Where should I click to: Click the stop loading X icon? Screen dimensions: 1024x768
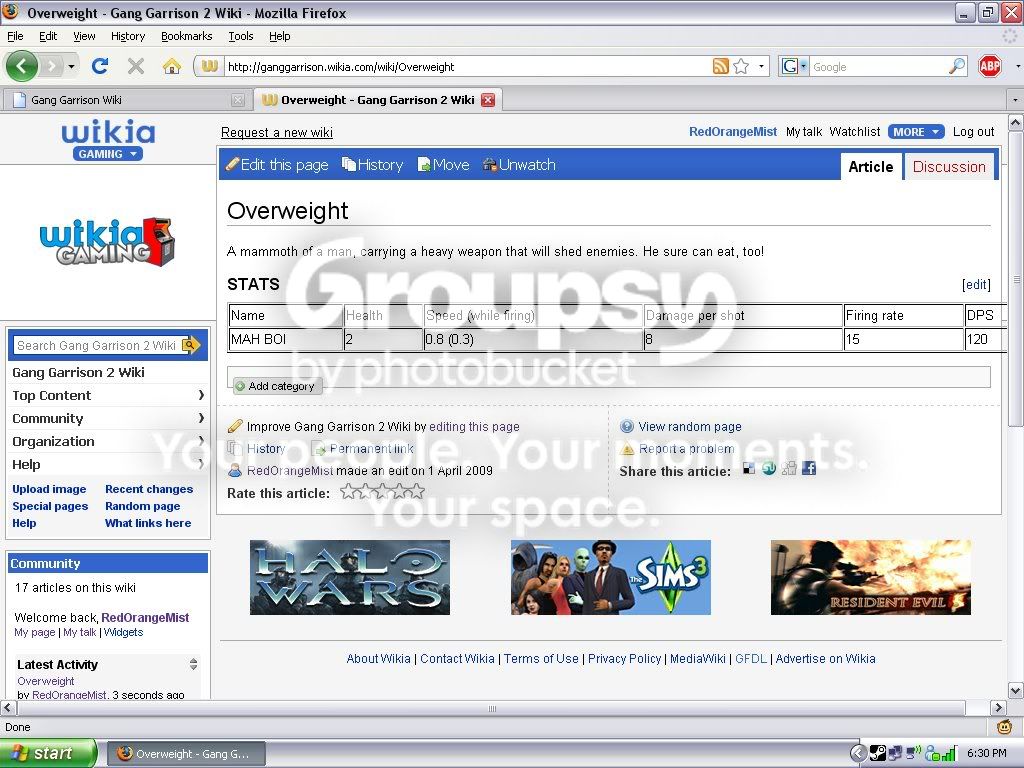point(136,66)
